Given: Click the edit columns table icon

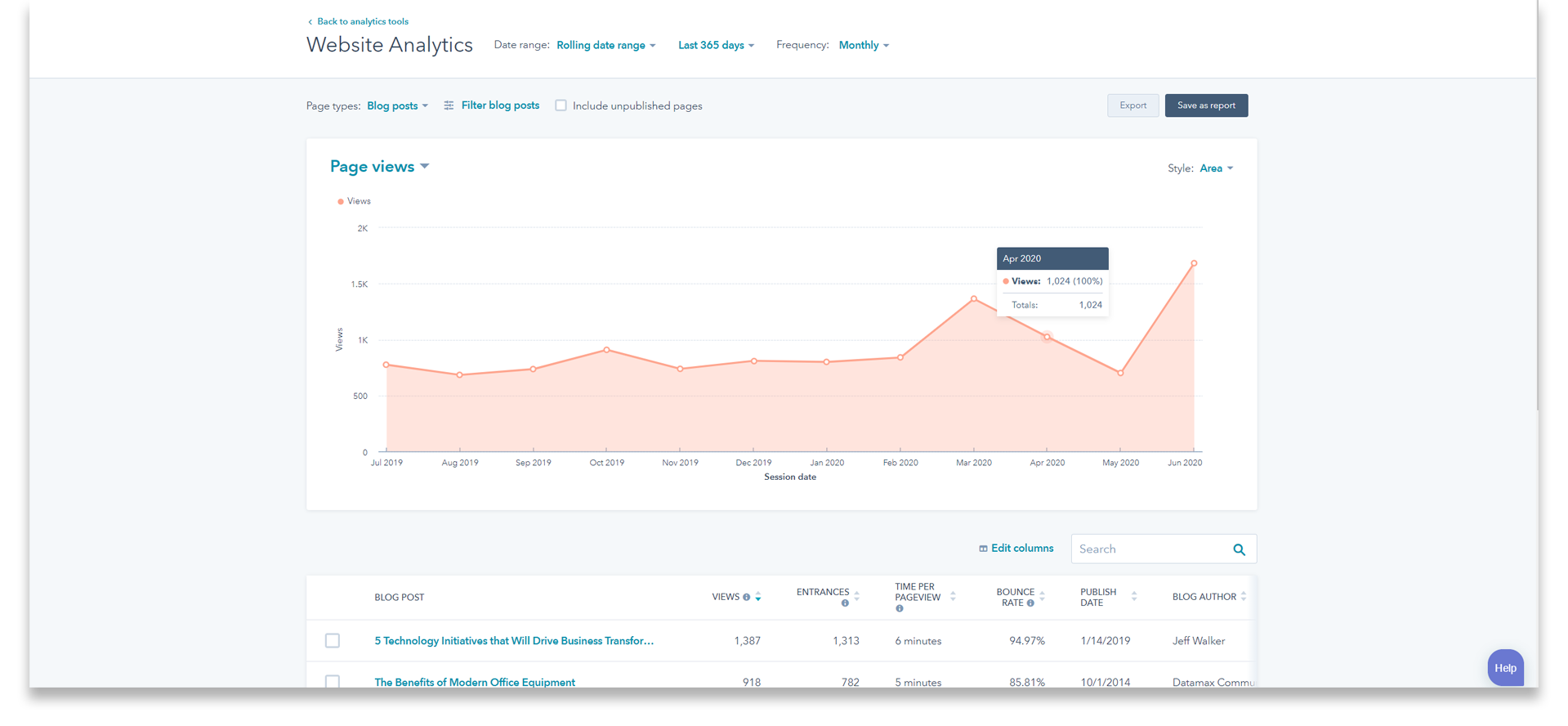Looking at the screenshot, I should coord(983,549).
